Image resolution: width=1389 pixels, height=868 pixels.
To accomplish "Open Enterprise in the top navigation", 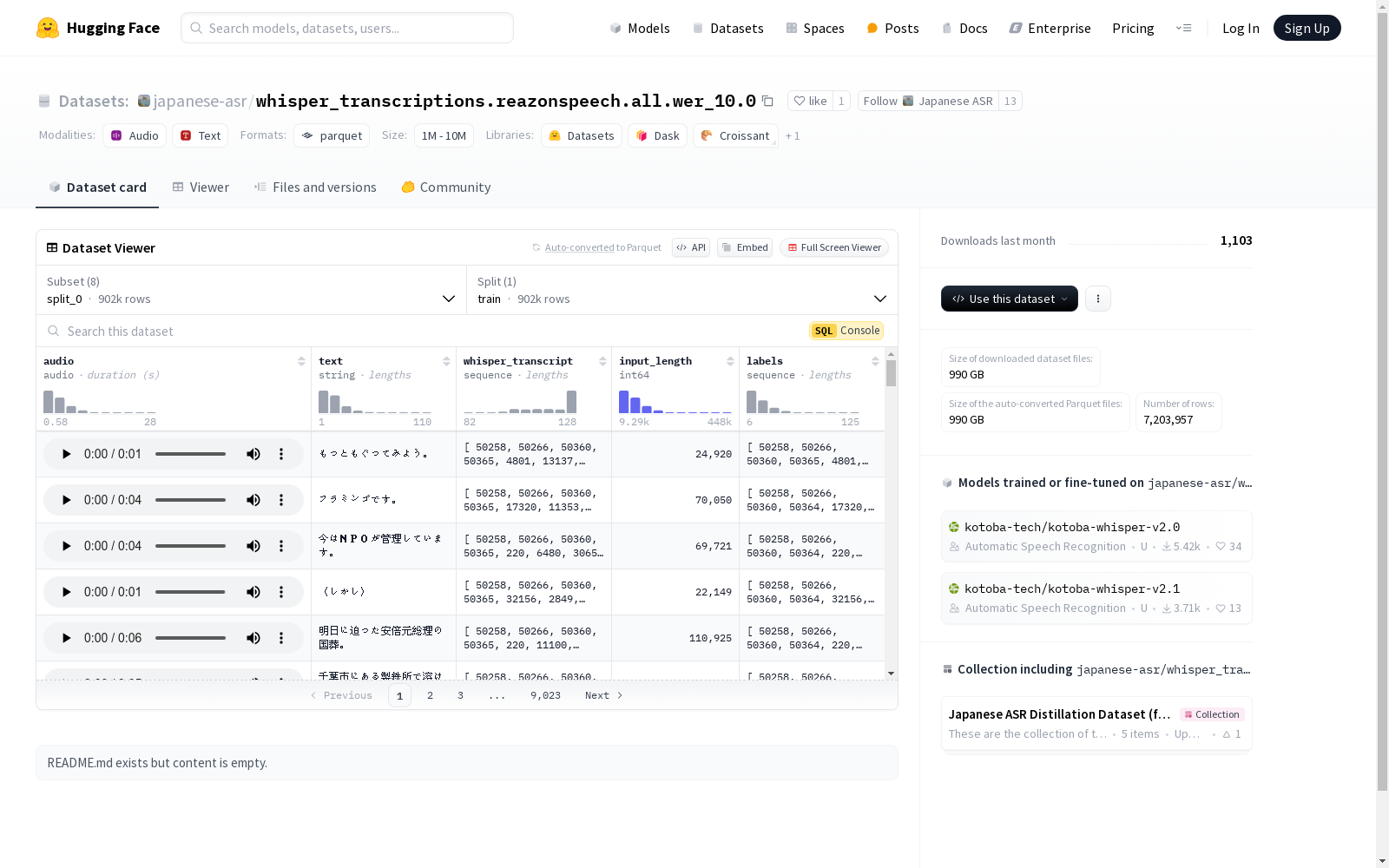I will pos(1050,29).
